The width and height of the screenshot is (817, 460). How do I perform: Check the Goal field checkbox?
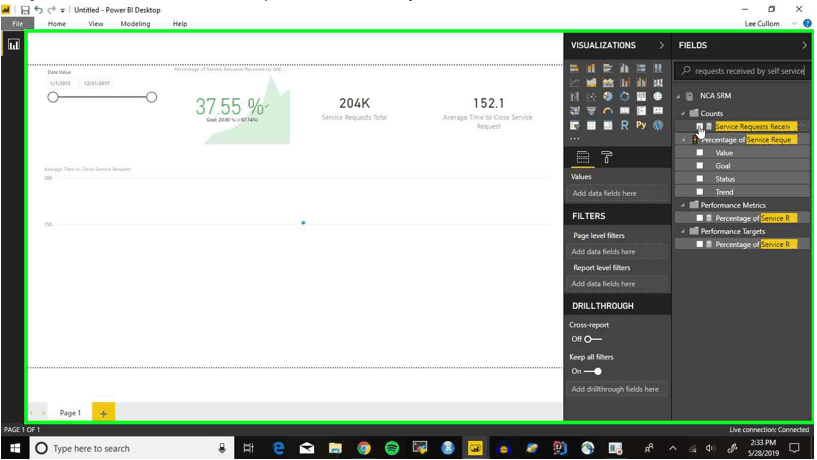tap(700, 166)
